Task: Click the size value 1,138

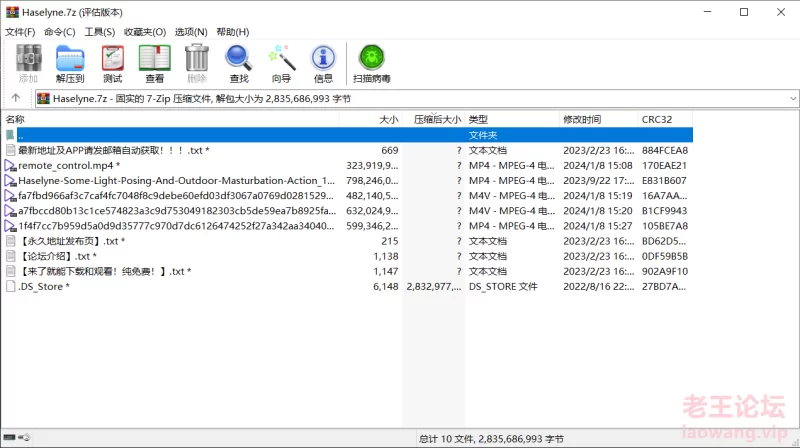Action: tap(386, 256)
